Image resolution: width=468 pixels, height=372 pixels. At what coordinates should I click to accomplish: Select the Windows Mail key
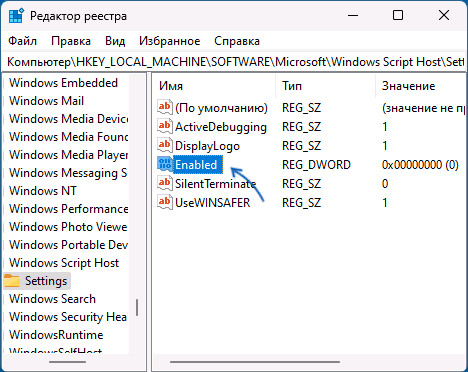46,101
